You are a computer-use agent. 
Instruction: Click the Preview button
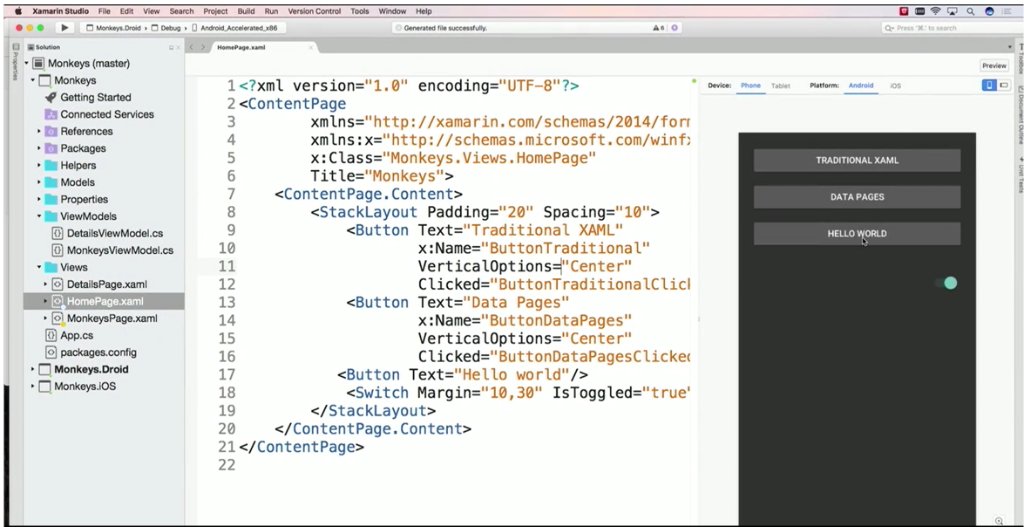point(994,65)
